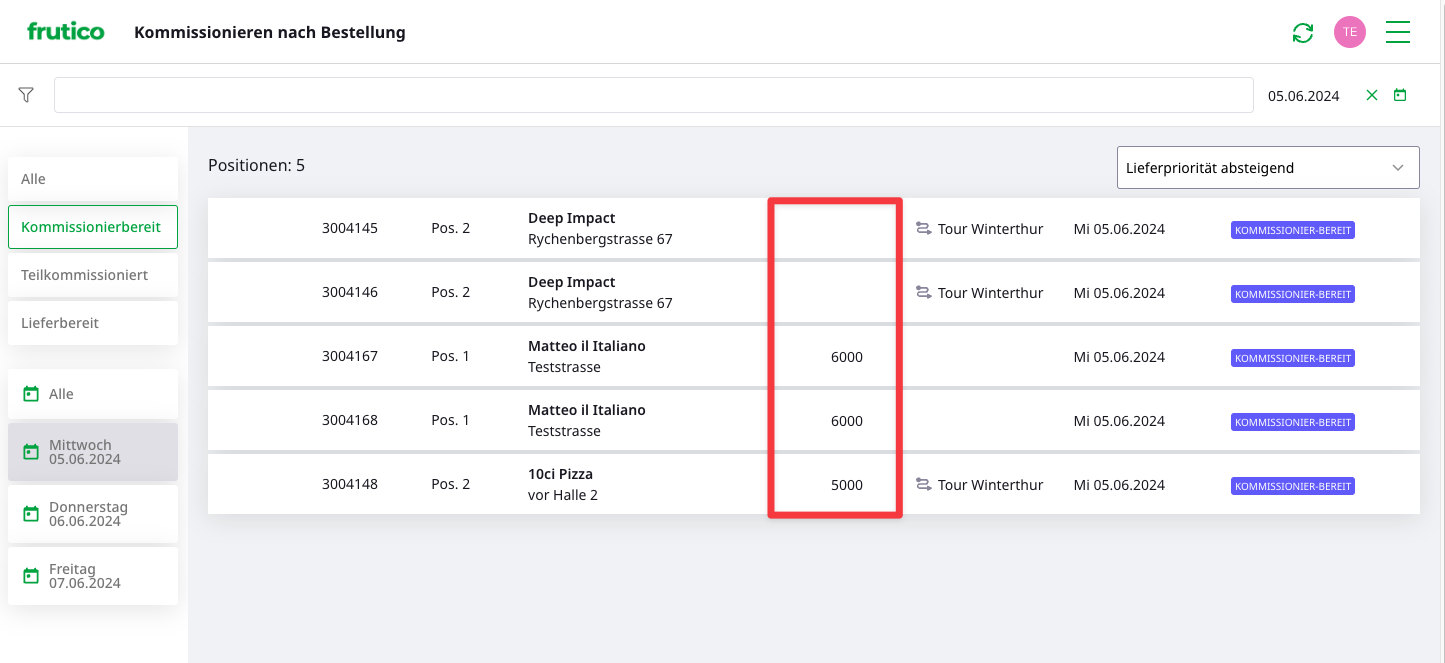Choose Mittwoch 05.06.2024 date filter
The width and height of the screenshot is (1445, 663).
coord(92,452)
